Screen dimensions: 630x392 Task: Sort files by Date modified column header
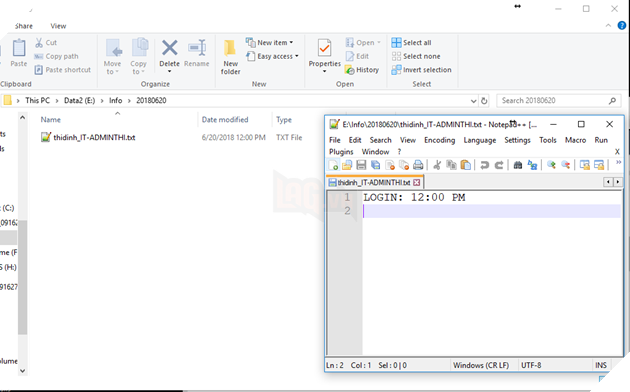click(225, 119)
